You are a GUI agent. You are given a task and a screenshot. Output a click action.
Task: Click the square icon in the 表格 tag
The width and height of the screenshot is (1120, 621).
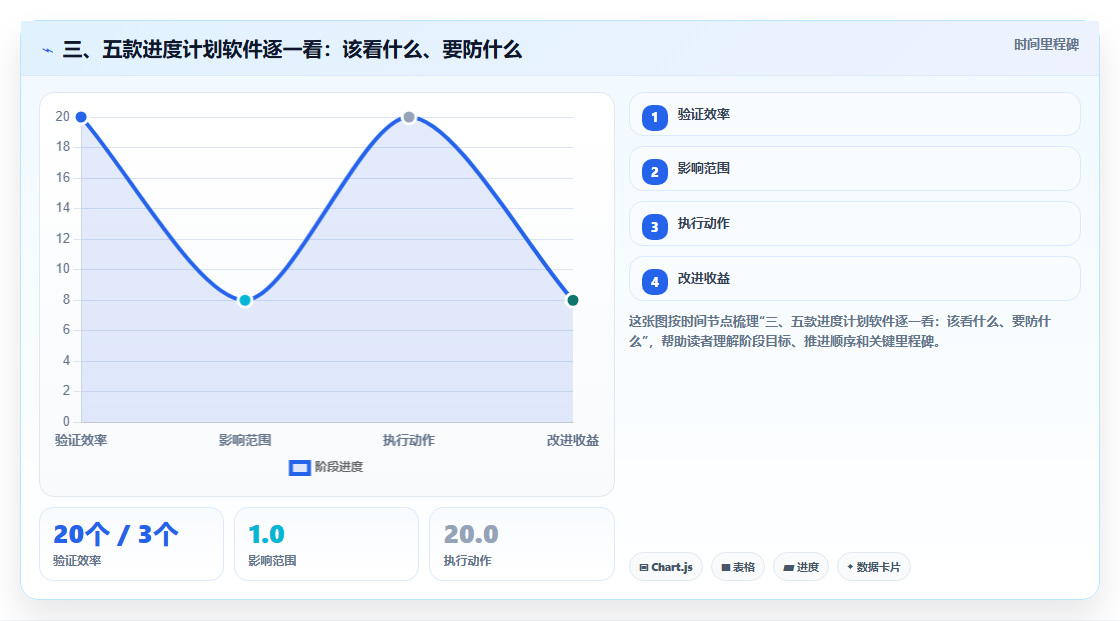[x=726, y=567]
